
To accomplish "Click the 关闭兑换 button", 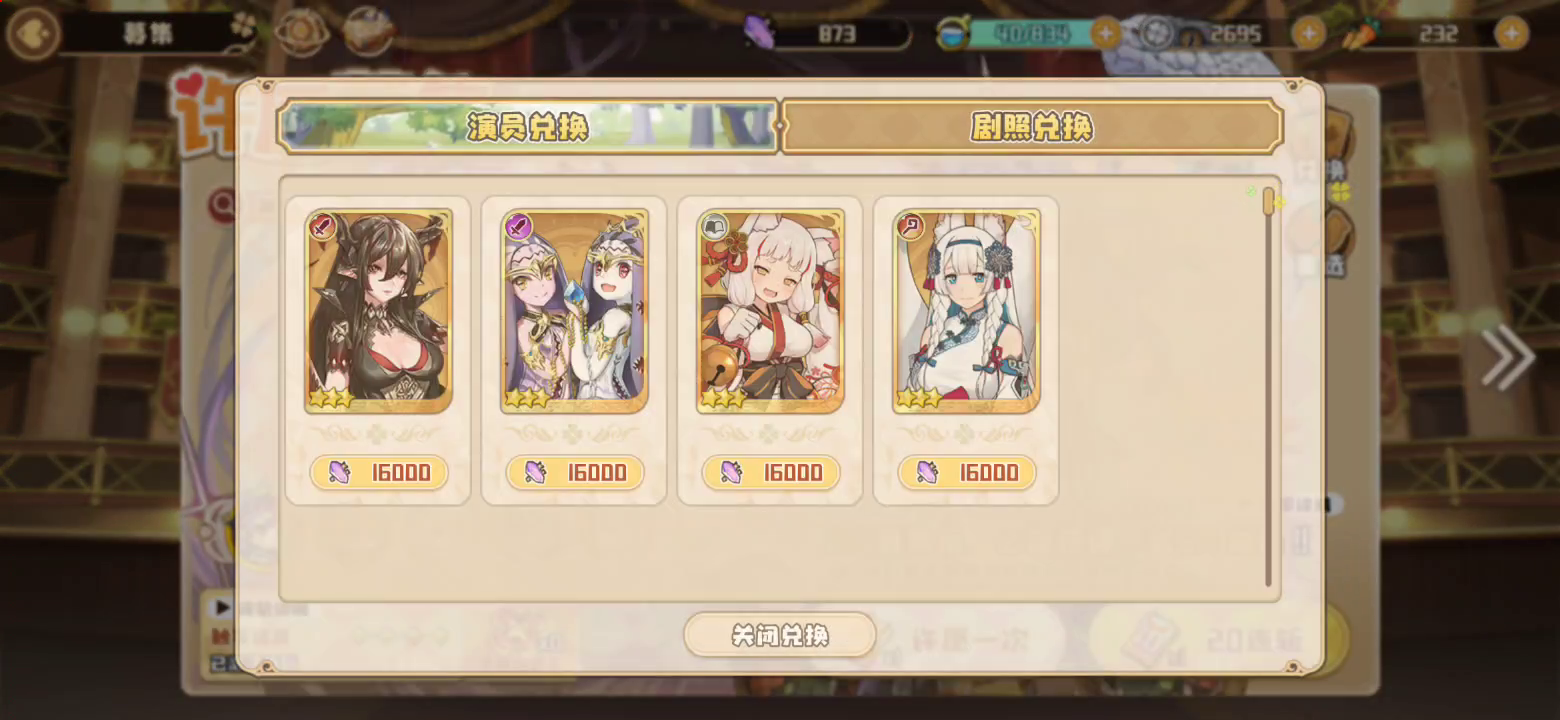I will pos(780,635).
